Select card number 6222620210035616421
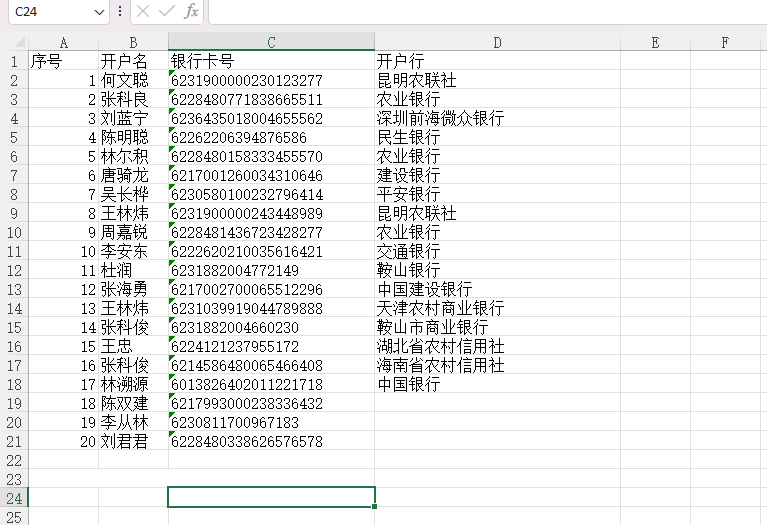Viewport: 767px width, 525px height. pos(271,251)
